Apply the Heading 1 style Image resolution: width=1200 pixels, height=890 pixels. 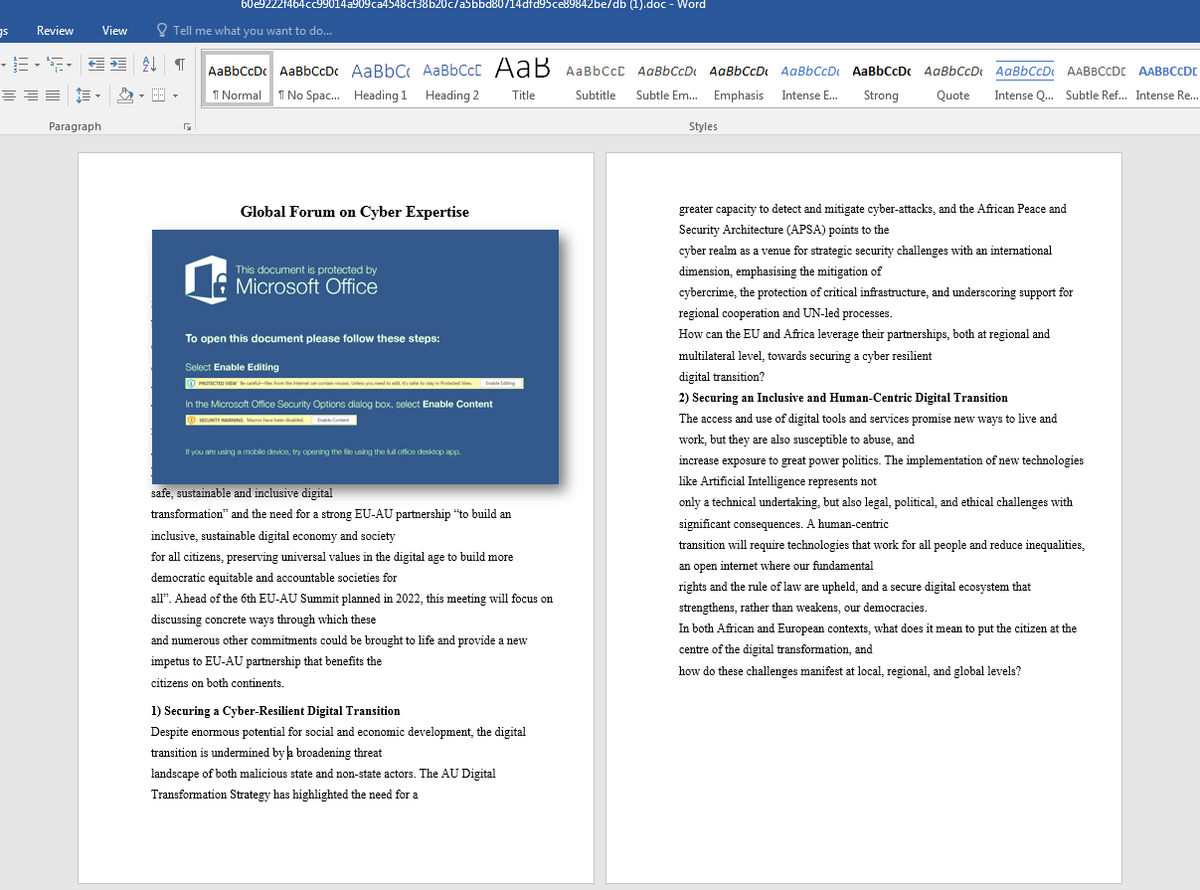(x=380, y=80)
